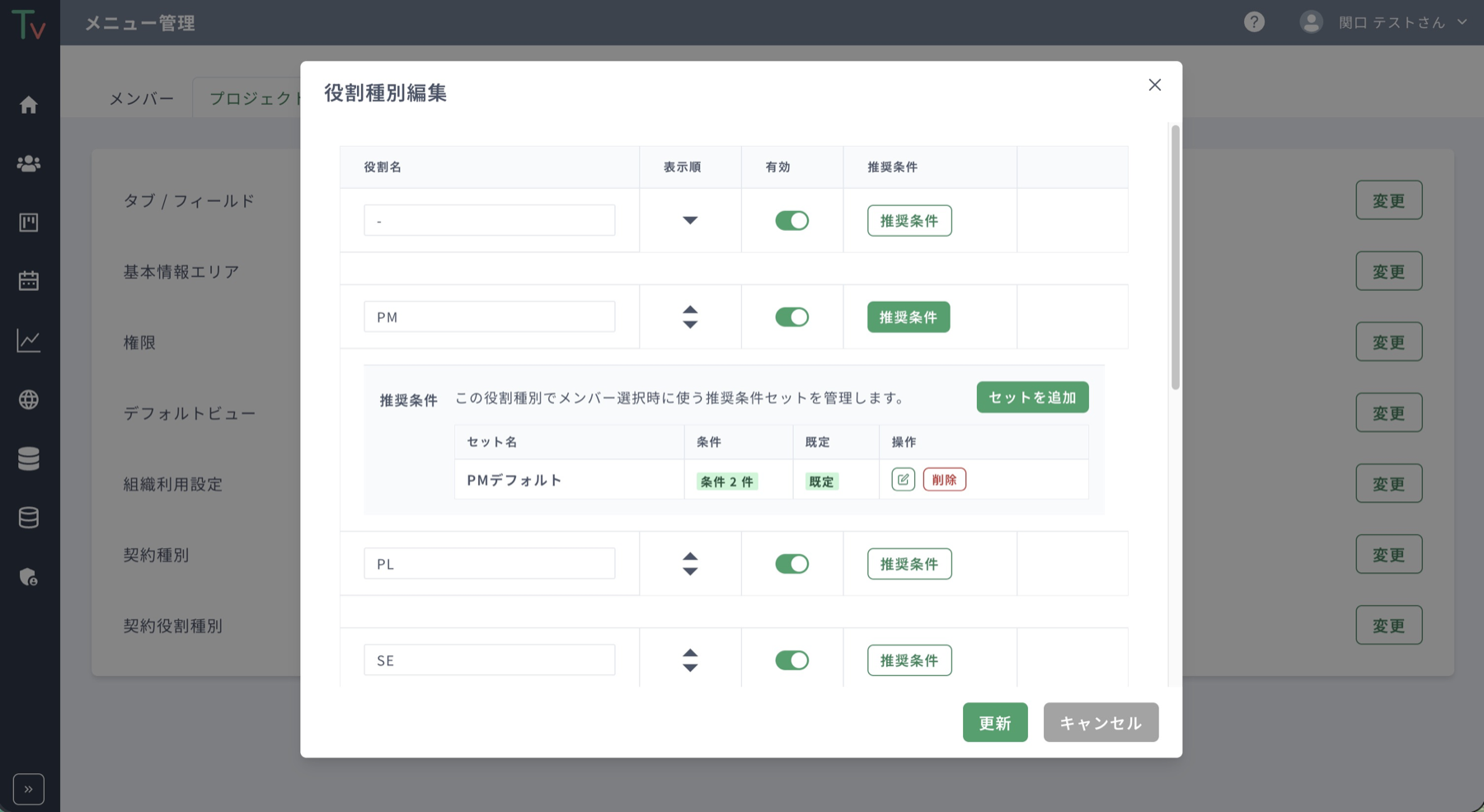Click 変更 for 契約役割種別

1388,626
